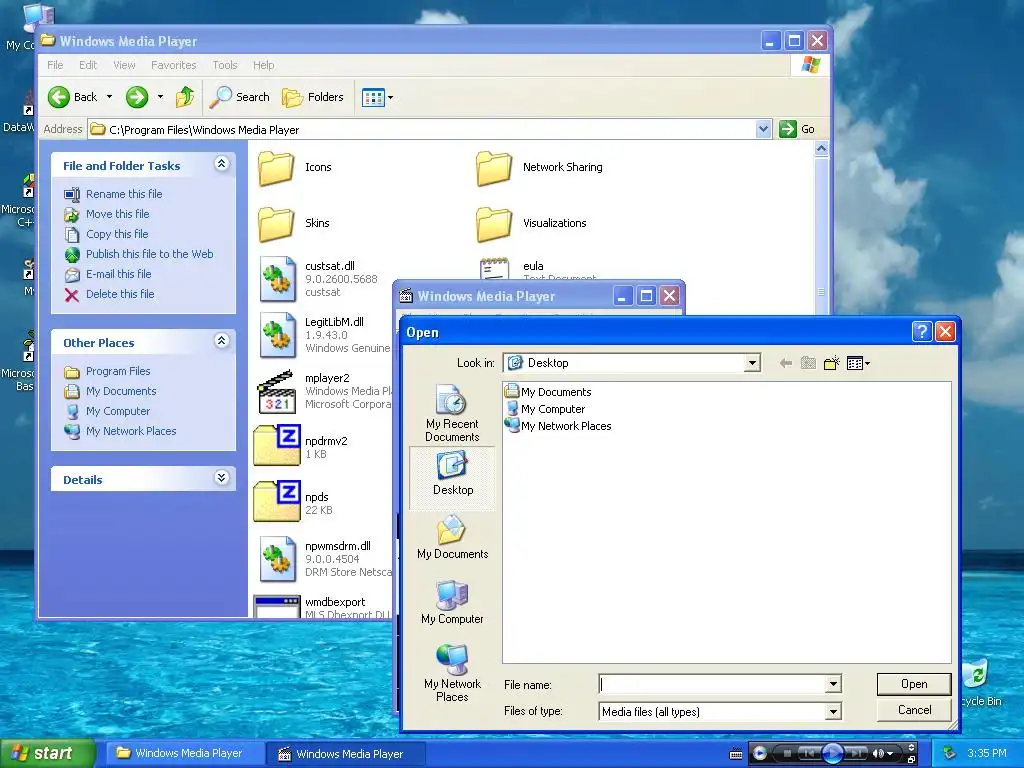1024x768 pixels.
Task: Click the green Forward arrow button
Action: pos(136,97)
